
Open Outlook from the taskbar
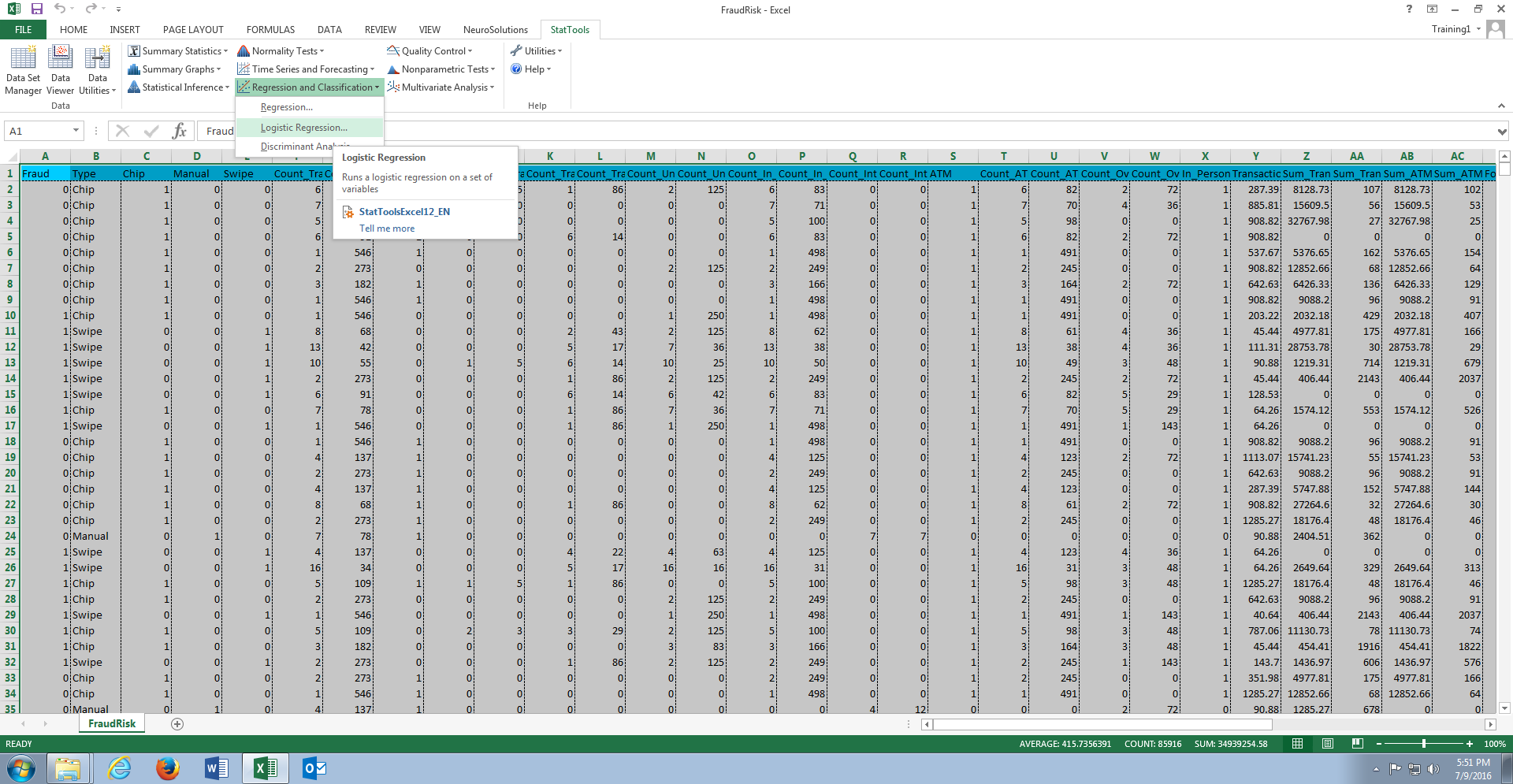click(x=314, y=768)
